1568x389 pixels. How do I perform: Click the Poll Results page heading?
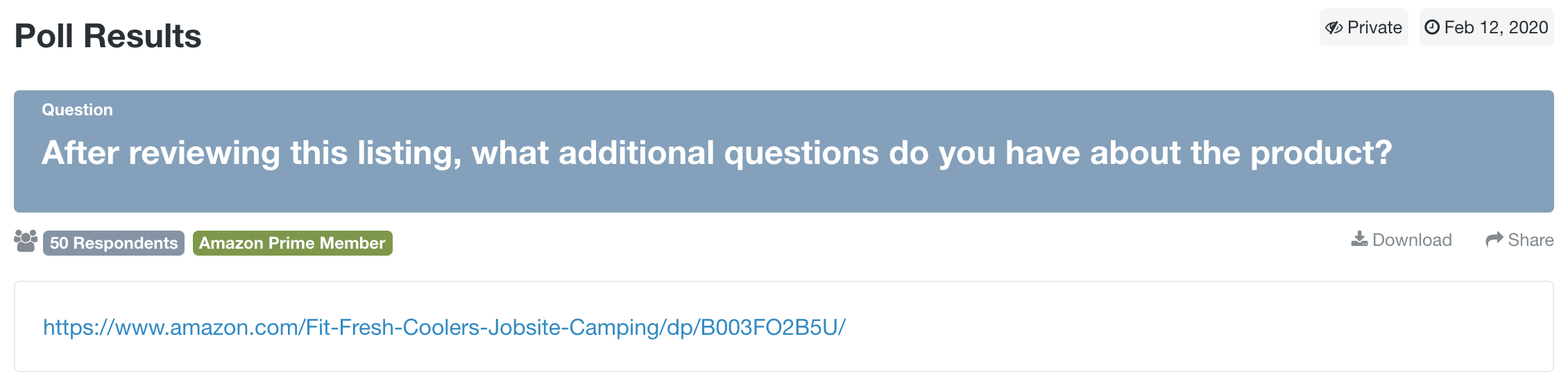(108, 36)
